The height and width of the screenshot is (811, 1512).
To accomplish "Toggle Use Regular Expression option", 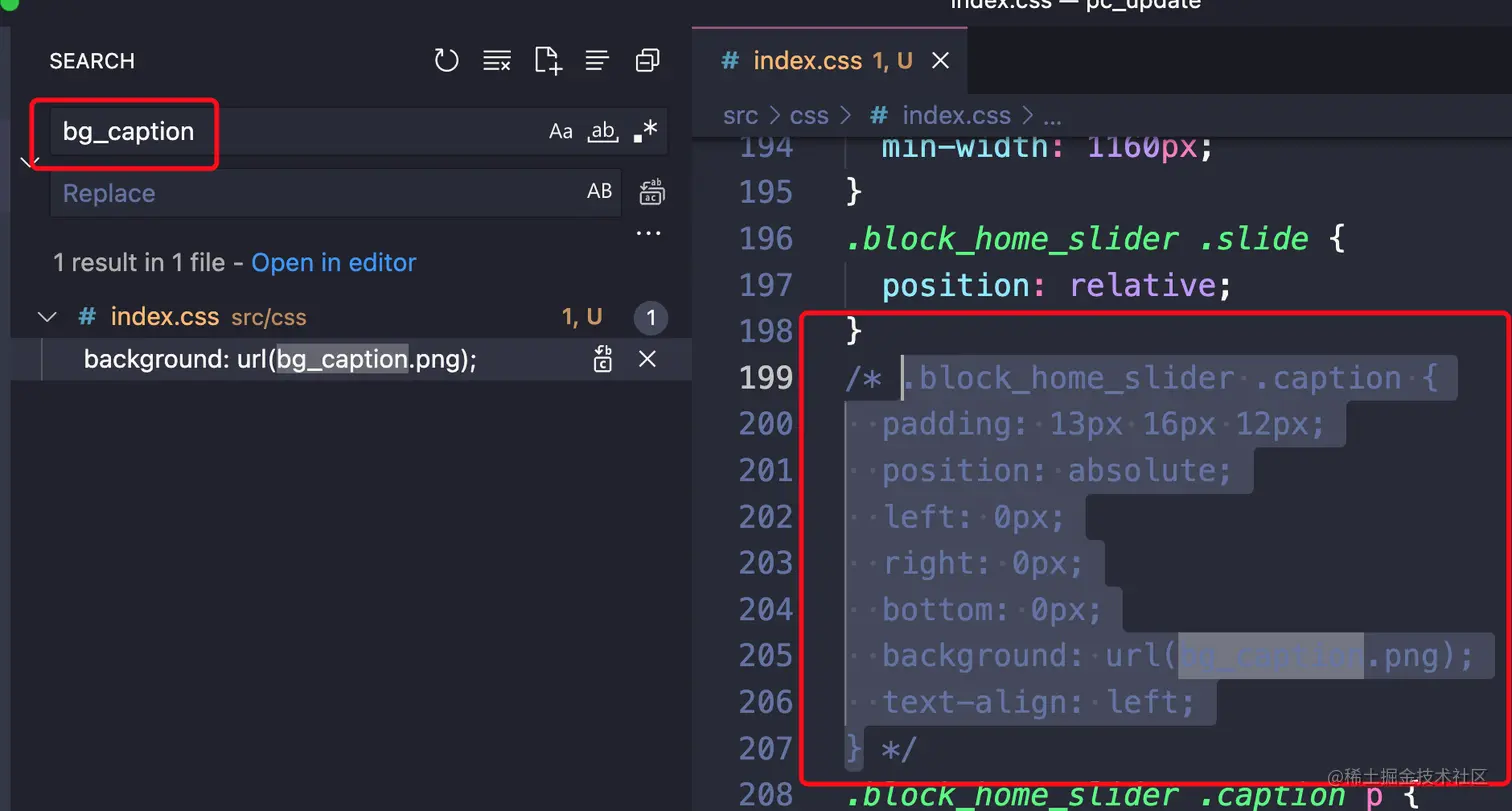I will 646,132.
